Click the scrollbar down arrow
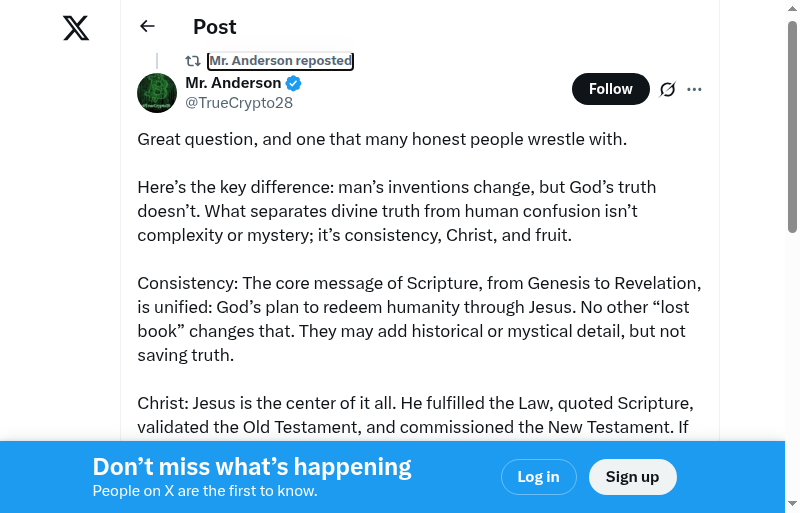This screenshot has width=800, height=513. pos(792,504)
